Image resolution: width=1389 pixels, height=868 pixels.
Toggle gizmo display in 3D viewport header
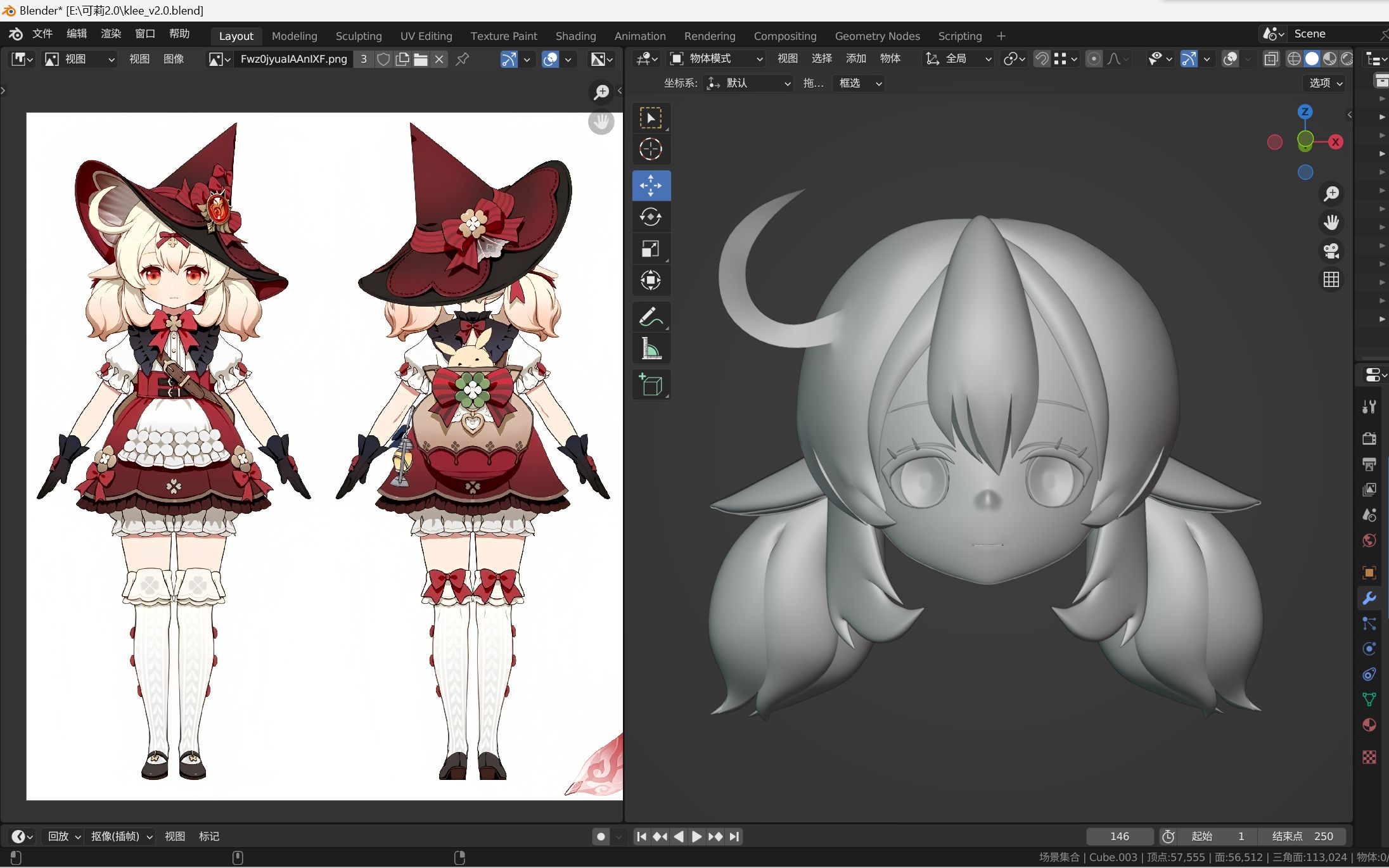[x=1189, y=59]
